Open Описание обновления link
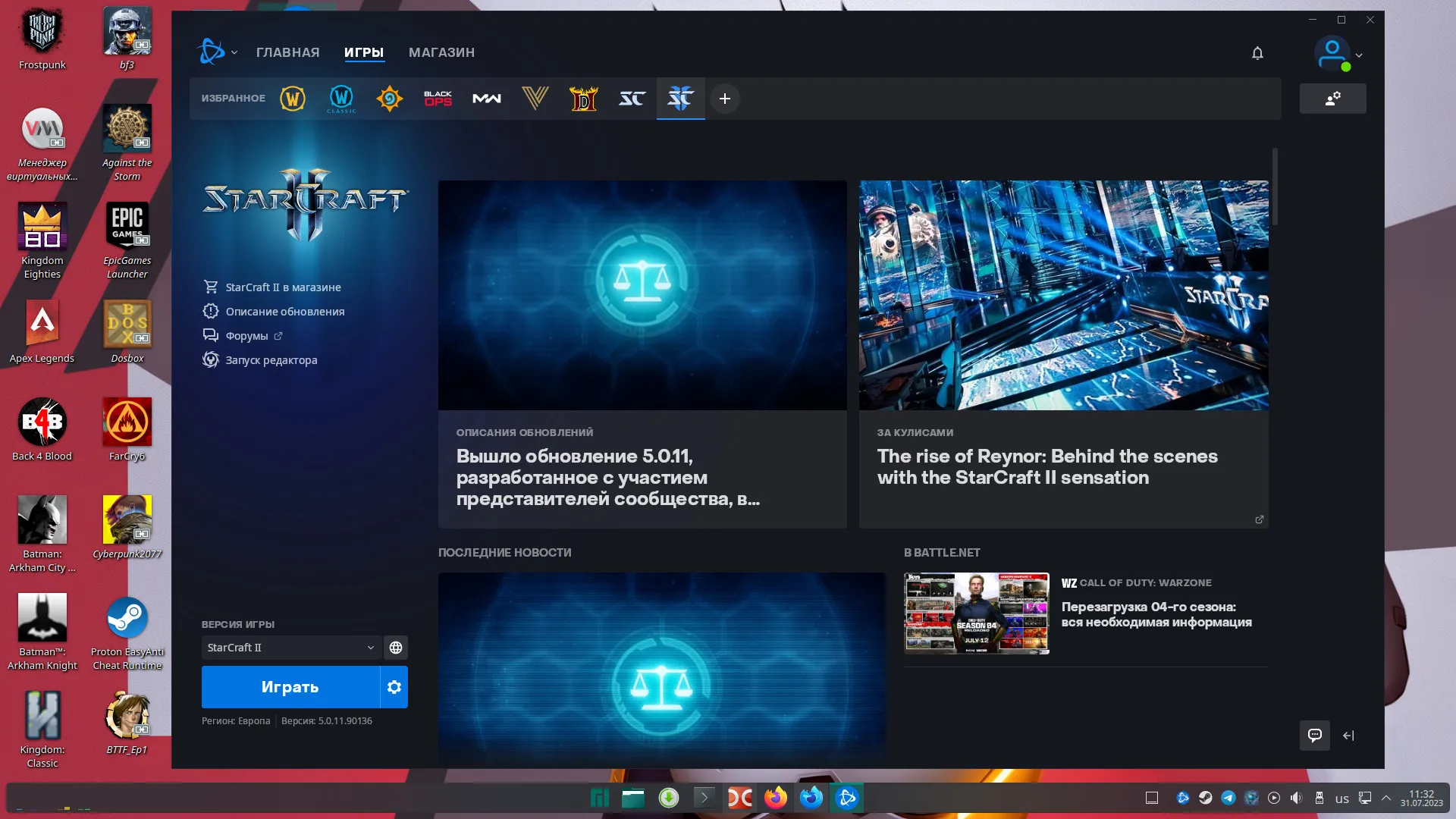 point(274,312)
